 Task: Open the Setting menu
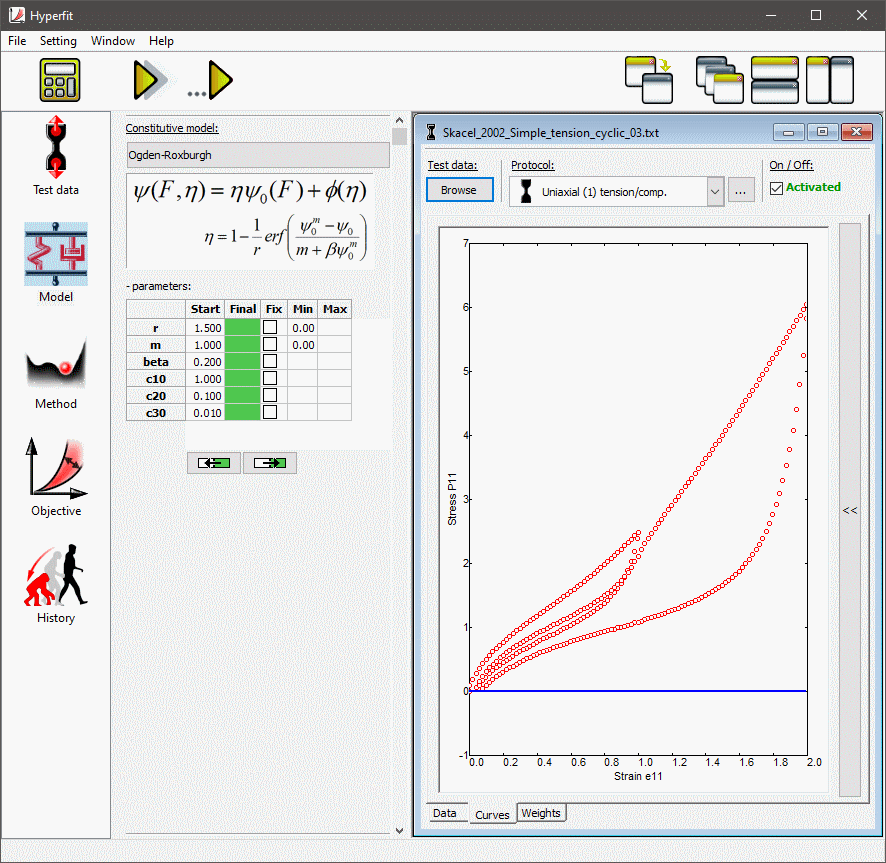point(58,41)
